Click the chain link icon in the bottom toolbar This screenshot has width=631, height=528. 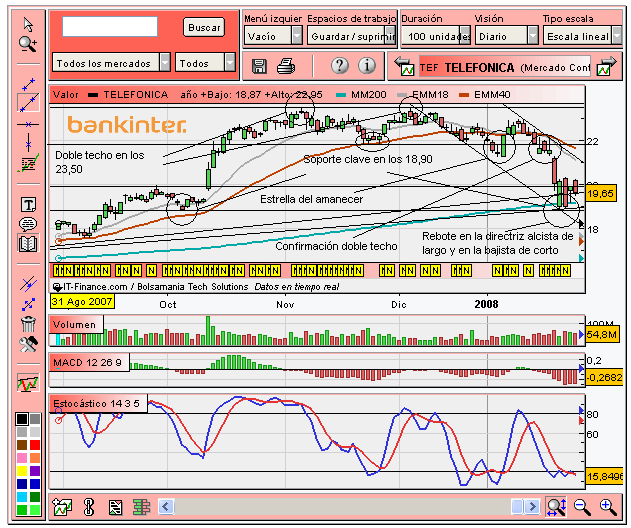click(x=89, y=507)
